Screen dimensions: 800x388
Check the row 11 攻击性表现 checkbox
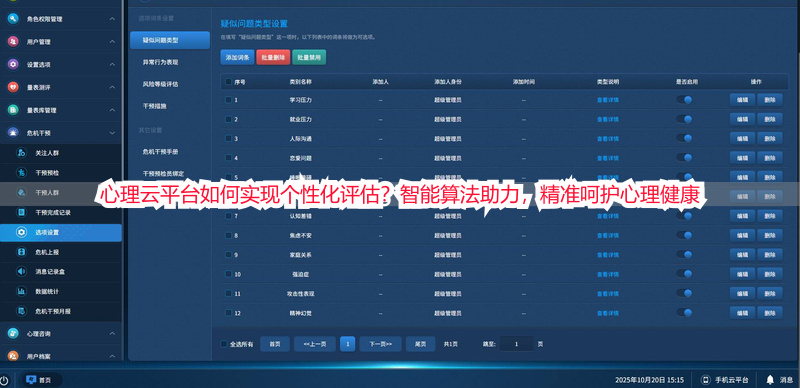pyautogui.click(x=228, y=294)
